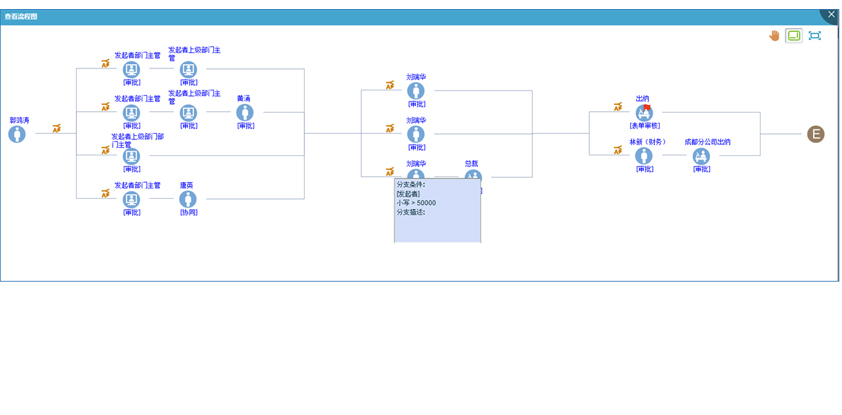Click condition icon of the 总裁 branch
Screen dimensions: 842x415
390,172
